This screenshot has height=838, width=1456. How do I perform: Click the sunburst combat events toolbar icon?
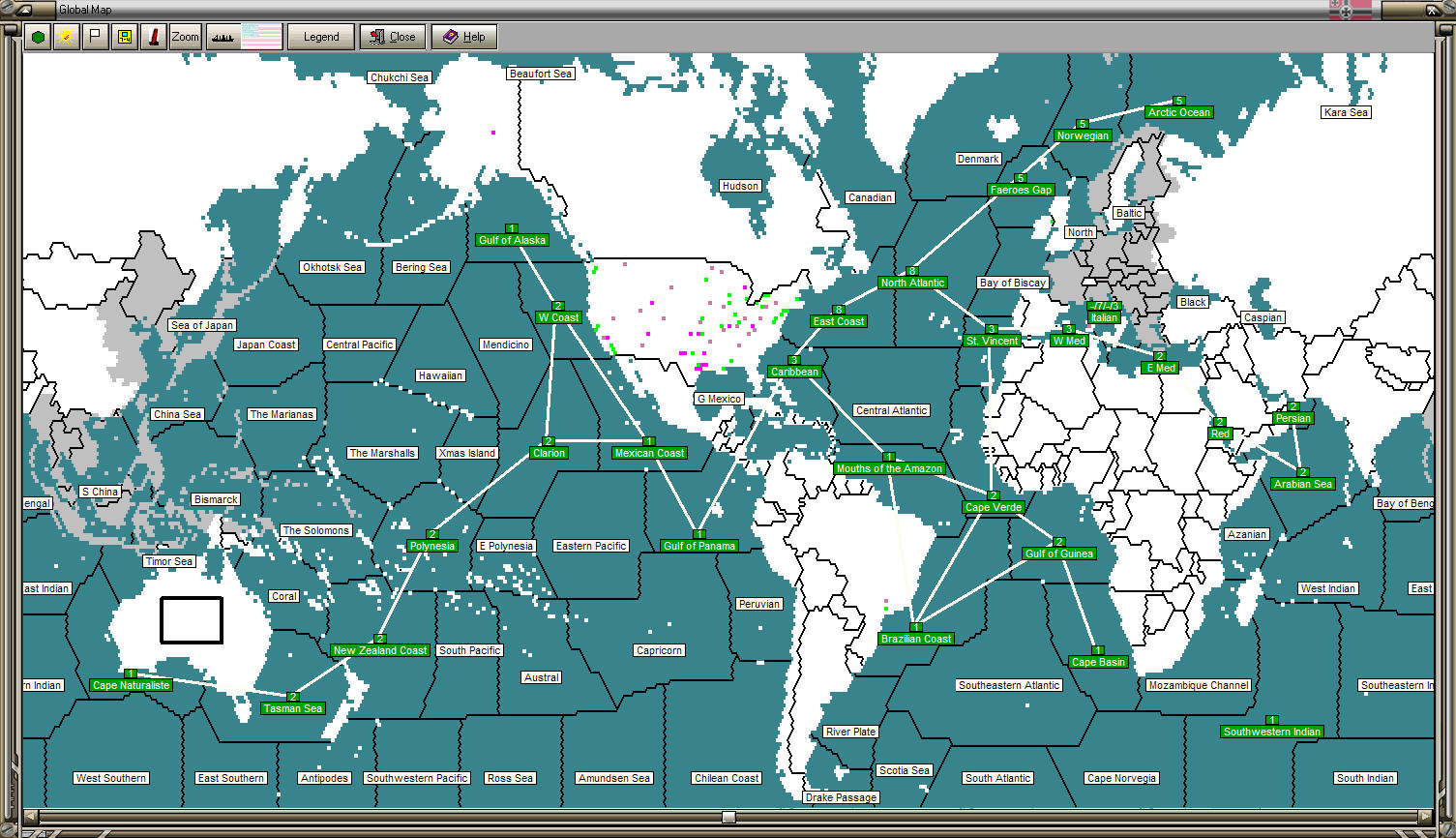64,36
